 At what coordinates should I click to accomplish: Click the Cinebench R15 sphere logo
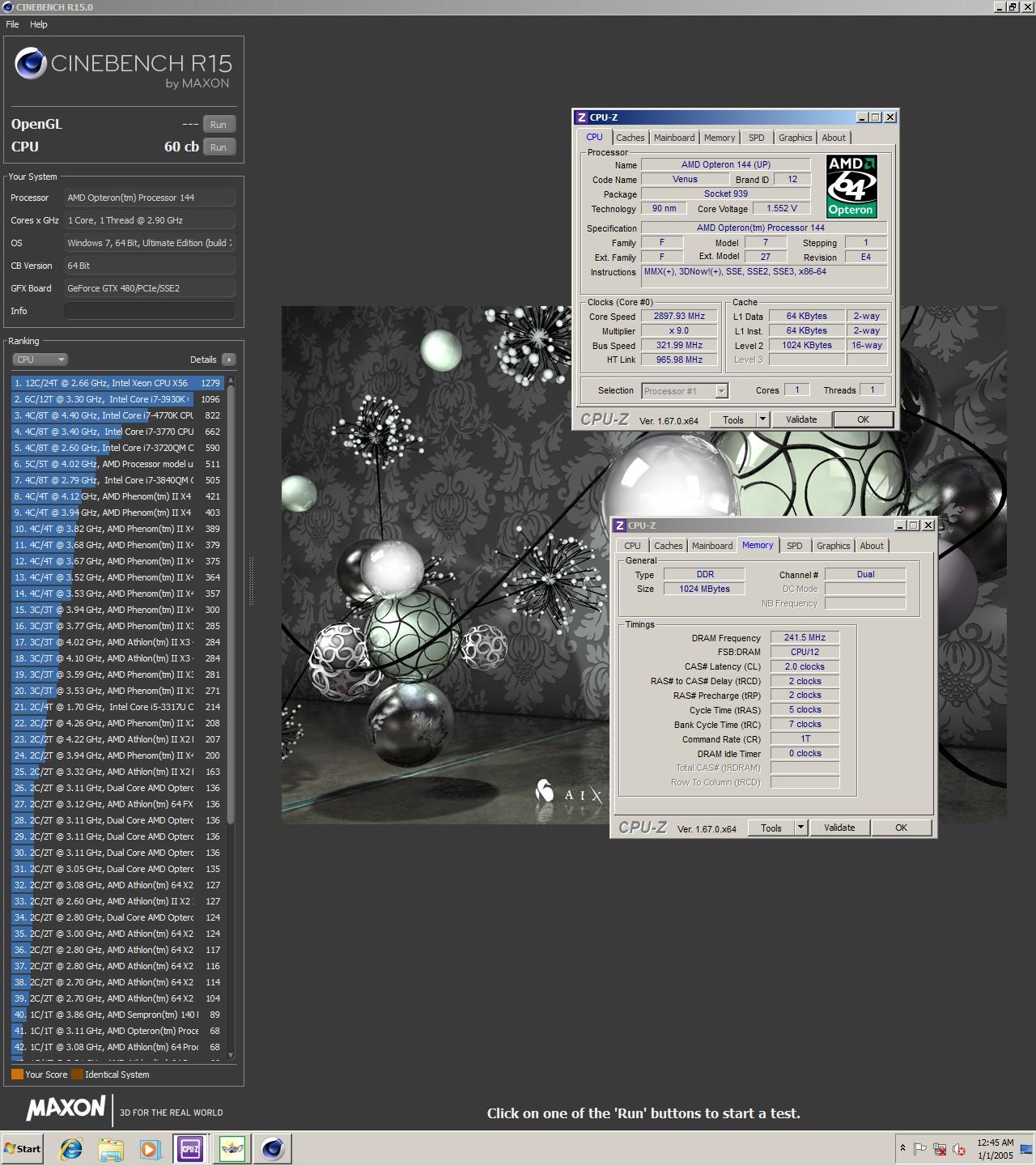click(30, 63)
